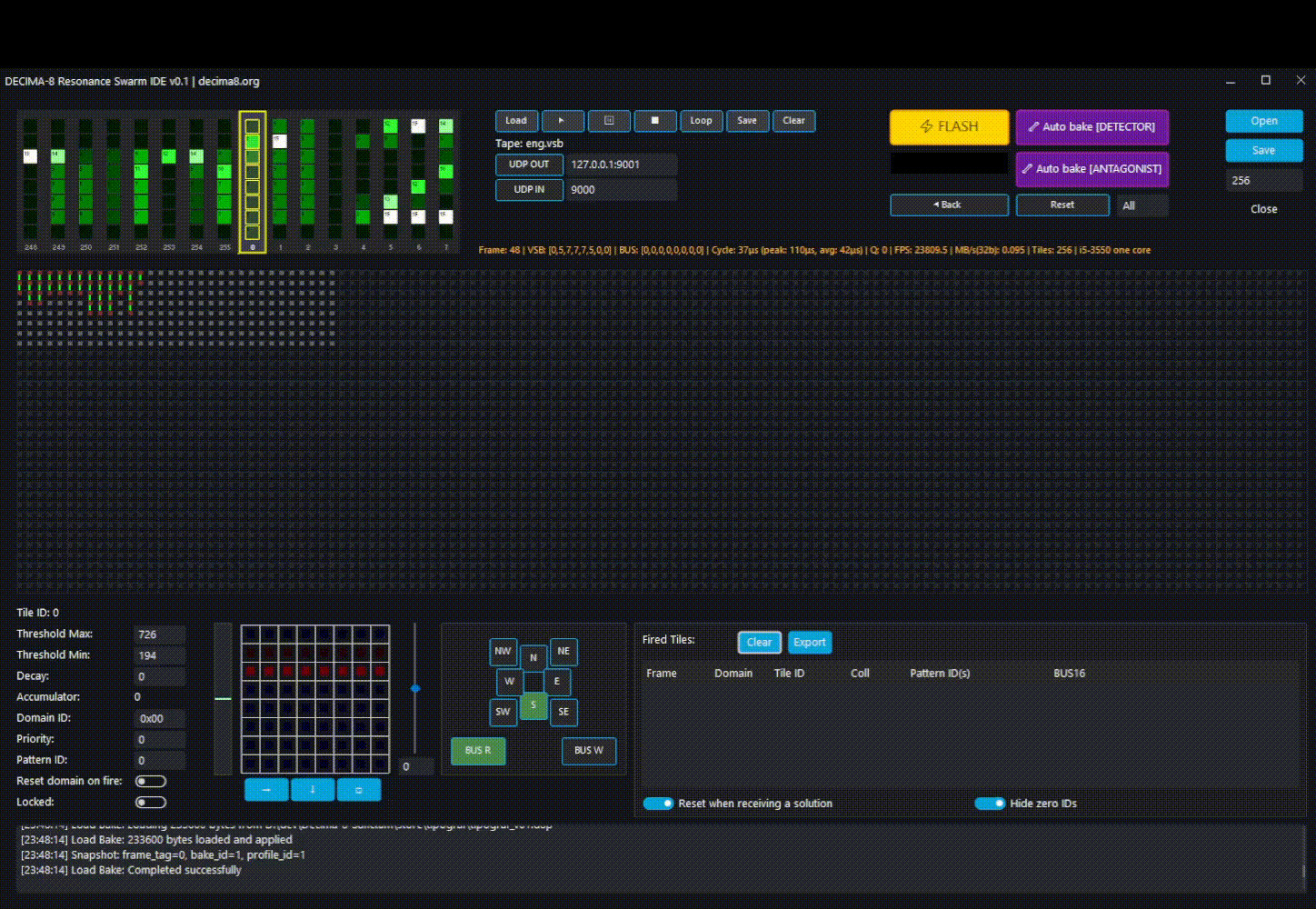Image resolution: width=1316 pixels, height=909 pixels.
Task: Open the All domain dropdown
Action: pos(1142,205)
